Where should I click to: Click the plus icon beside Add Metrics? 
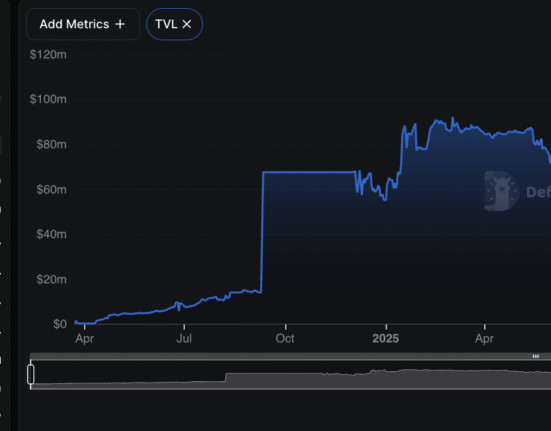[120, 24]
